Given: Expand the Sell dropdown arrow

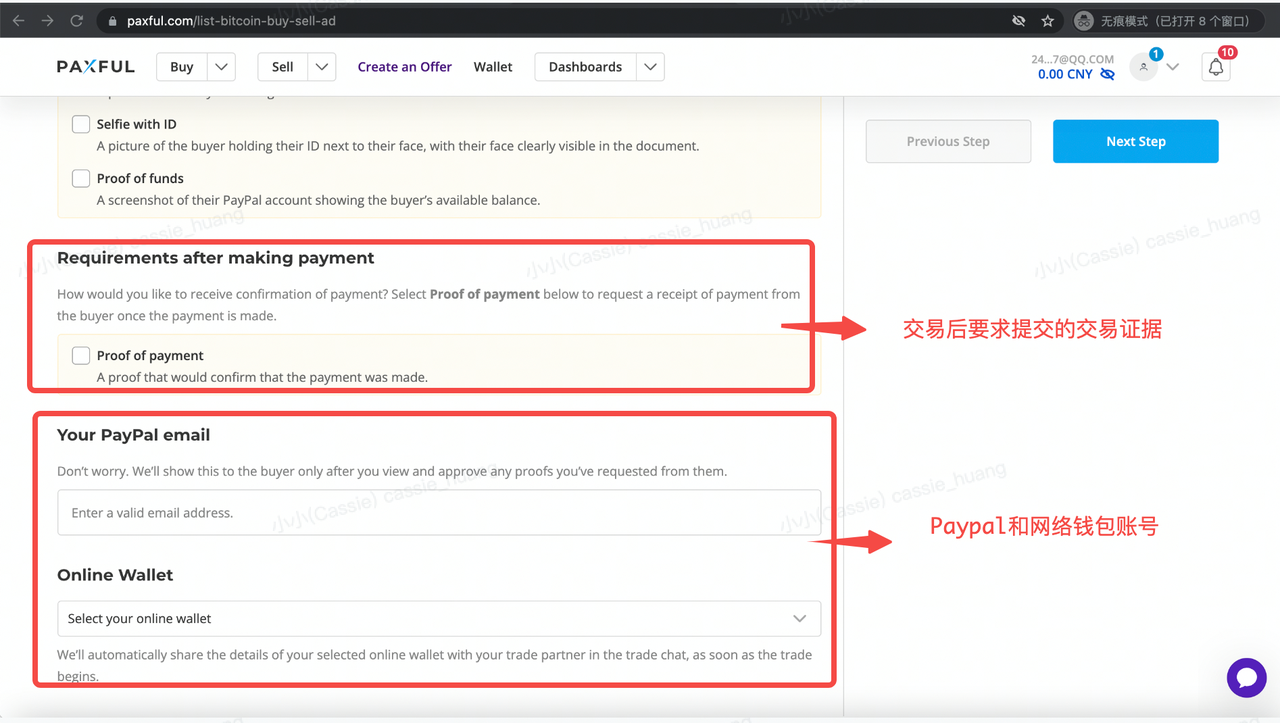Looking at the screenshot, I should [321, 67].
